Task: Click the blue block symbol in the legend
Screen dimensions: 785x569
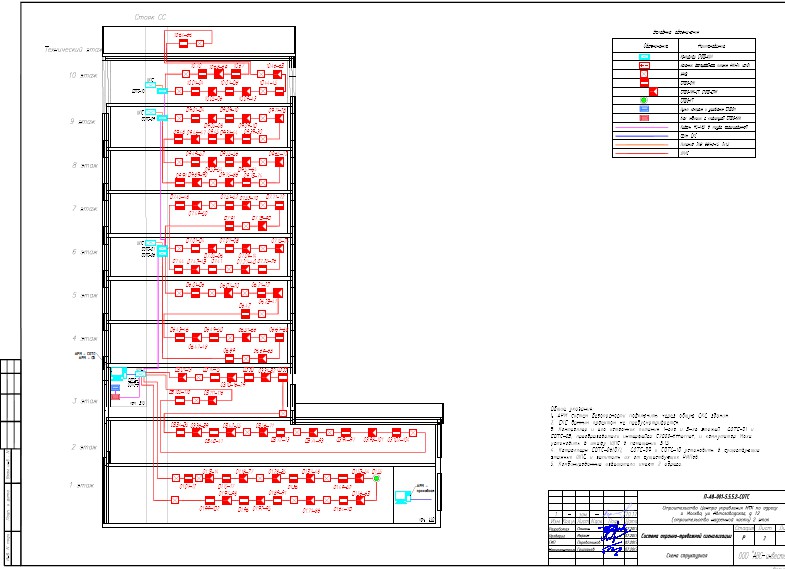Action: 645,109
